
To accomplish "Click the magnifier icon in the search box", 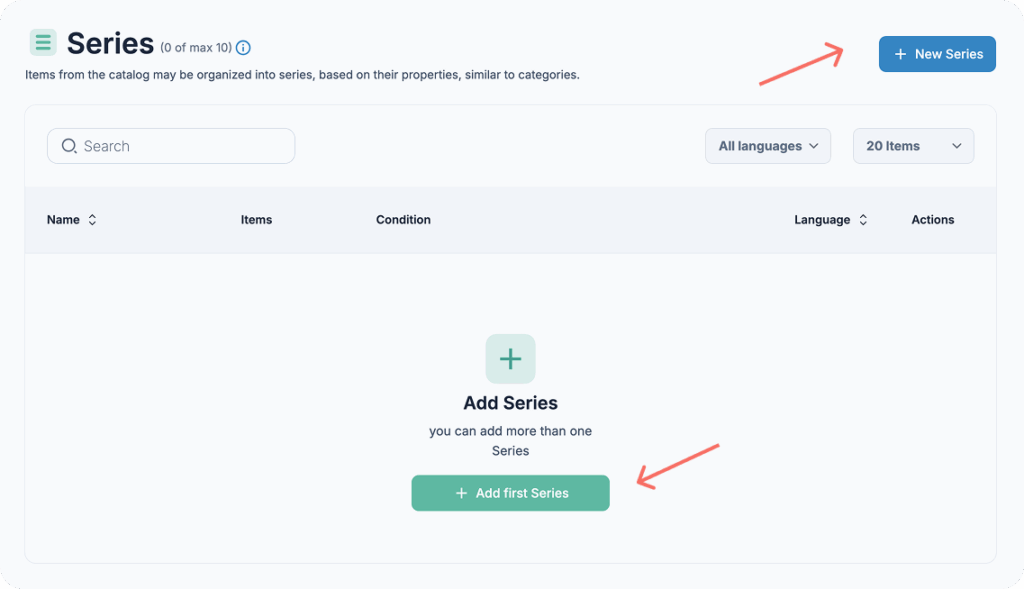I will pyautogui.click(x=69, y=146).
